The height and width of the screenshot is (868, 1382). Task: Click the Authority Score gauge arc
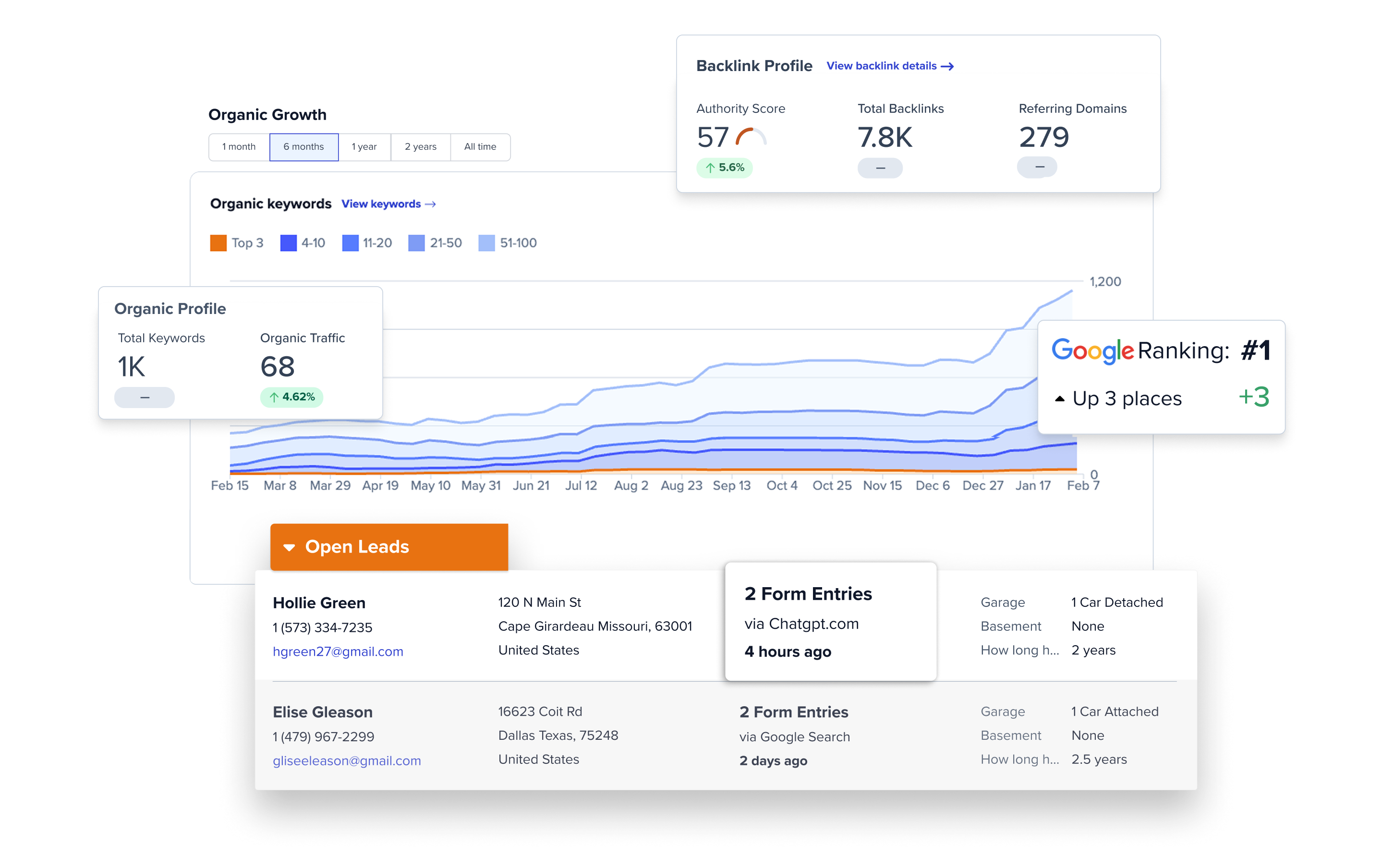(751, 136)
